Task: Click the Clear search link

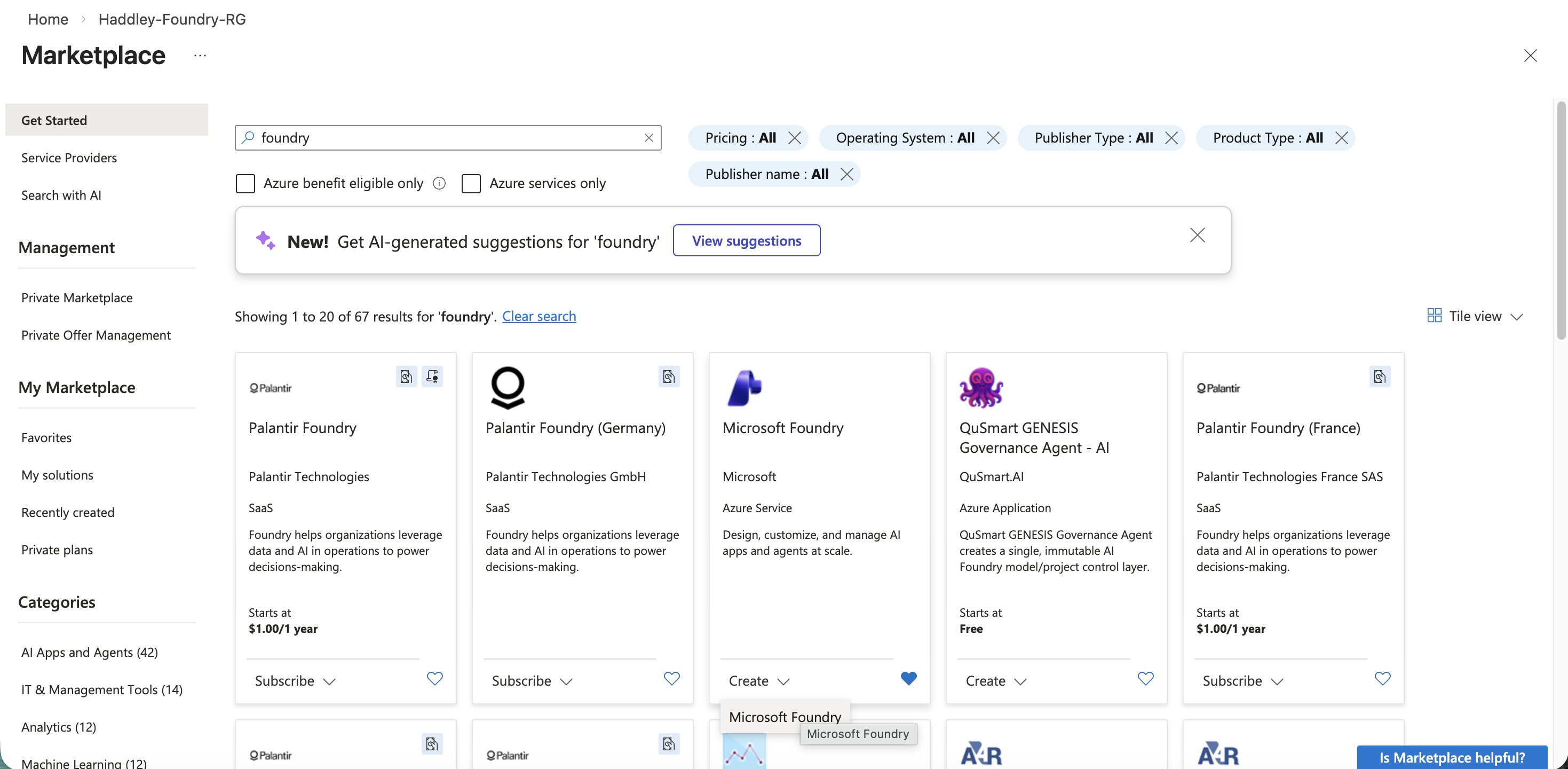Action: click(540, 316)
